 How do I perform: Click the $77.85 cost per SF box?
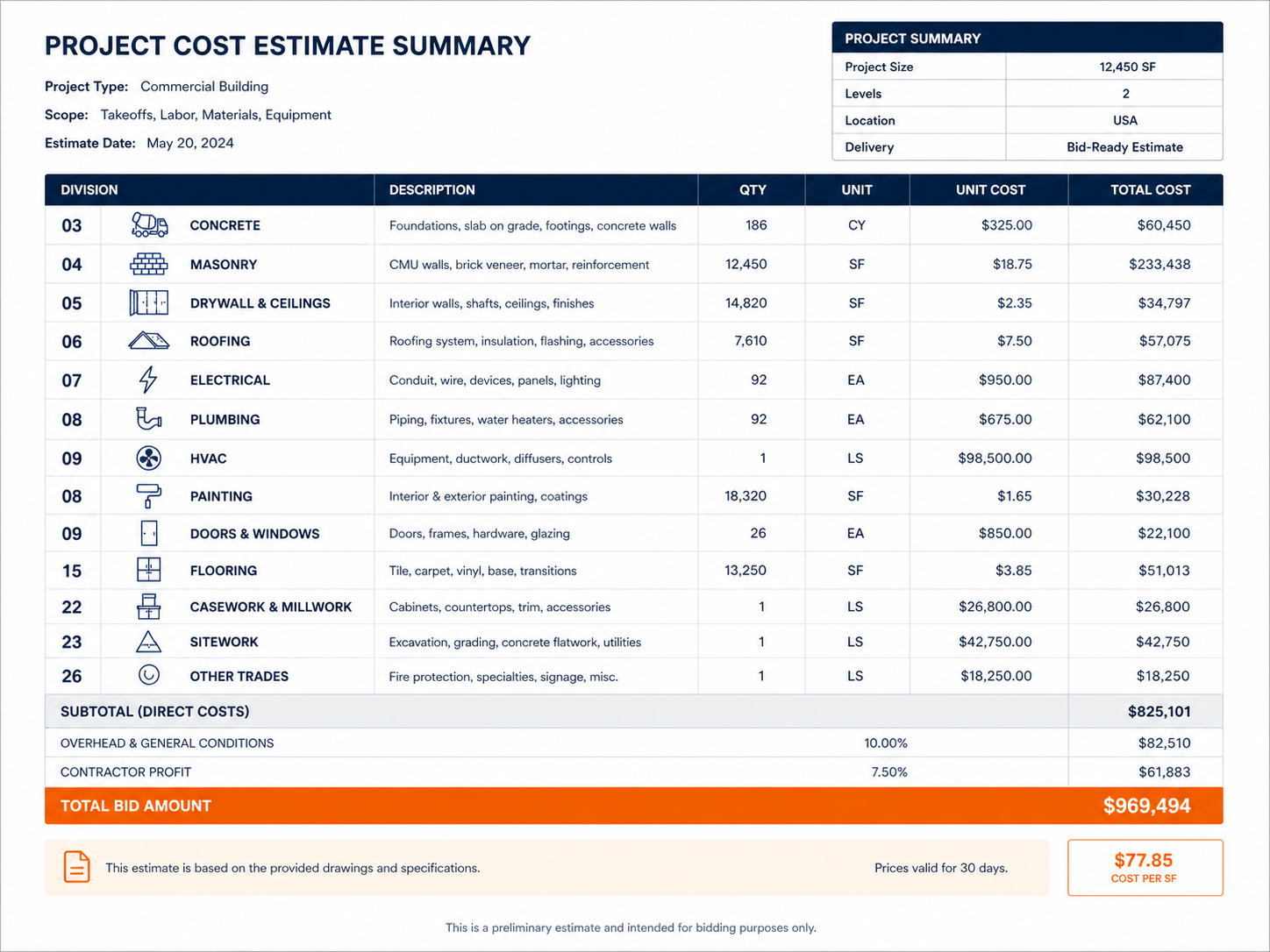click(x=1145, y=867)
